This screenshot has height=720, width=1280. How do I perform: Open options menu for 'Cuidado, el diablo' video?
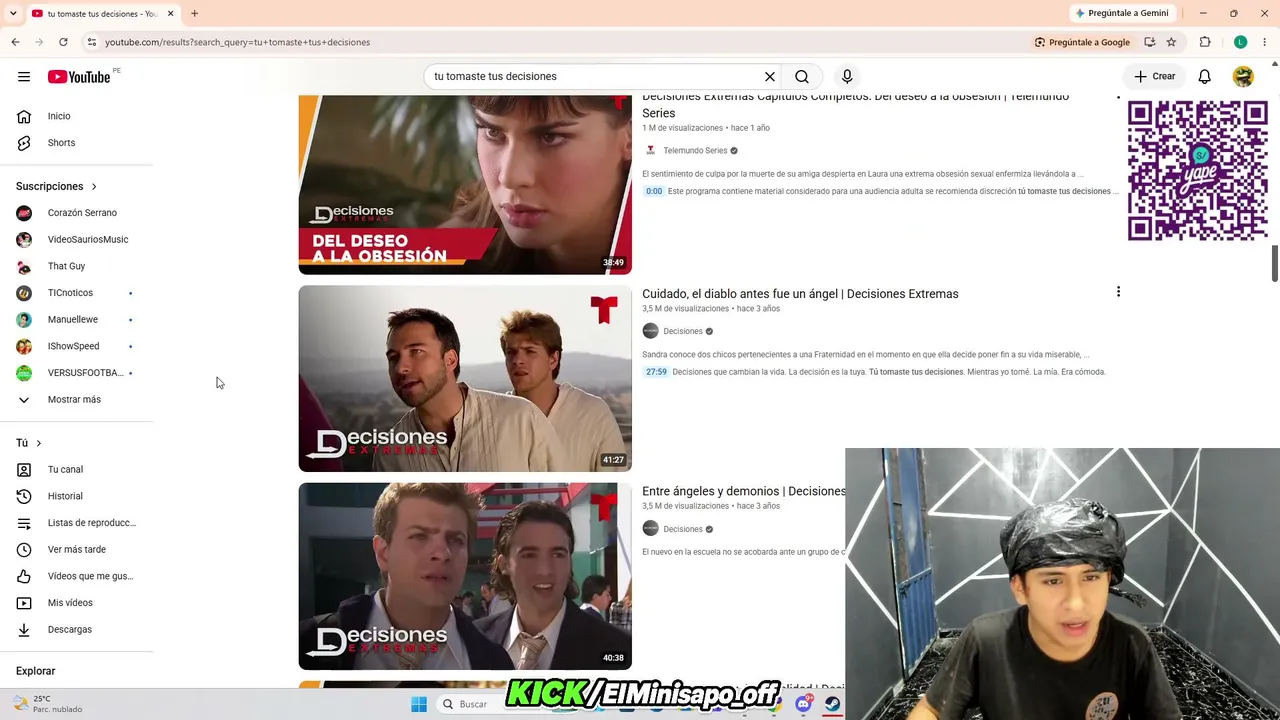pyautogui.click(x=1118, y=292)
